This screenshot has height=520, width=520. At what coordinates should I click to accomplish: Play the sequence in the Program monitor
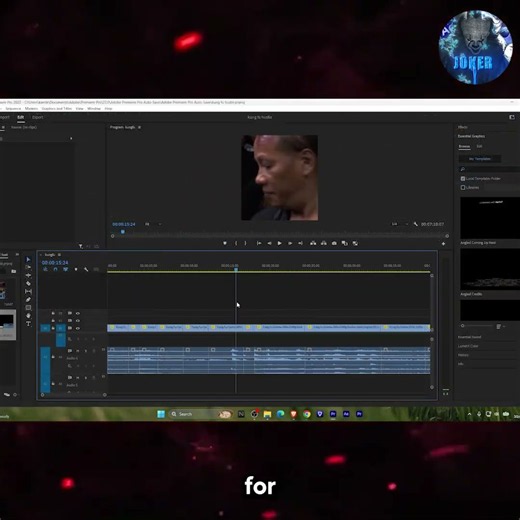pos(280,243)
